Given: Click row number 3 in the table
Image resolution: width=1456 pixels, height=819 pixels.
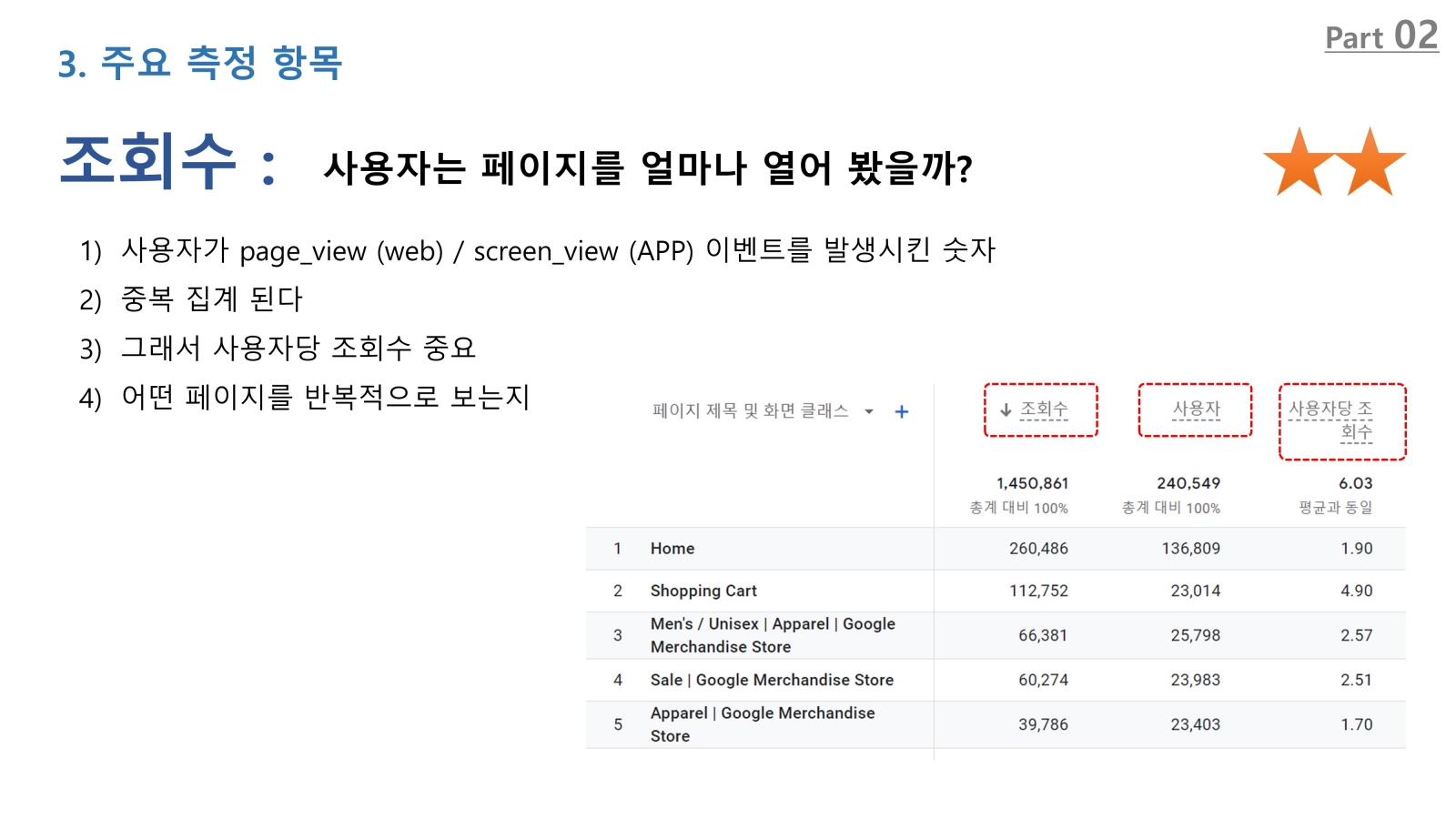Looking at the screenshot, I should (x=618, y=635).
